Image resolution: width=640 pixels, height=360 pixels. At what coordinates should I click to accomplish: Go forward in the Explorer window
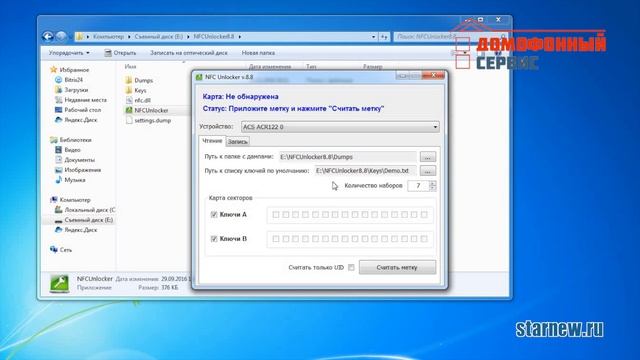tap(61, 37)
